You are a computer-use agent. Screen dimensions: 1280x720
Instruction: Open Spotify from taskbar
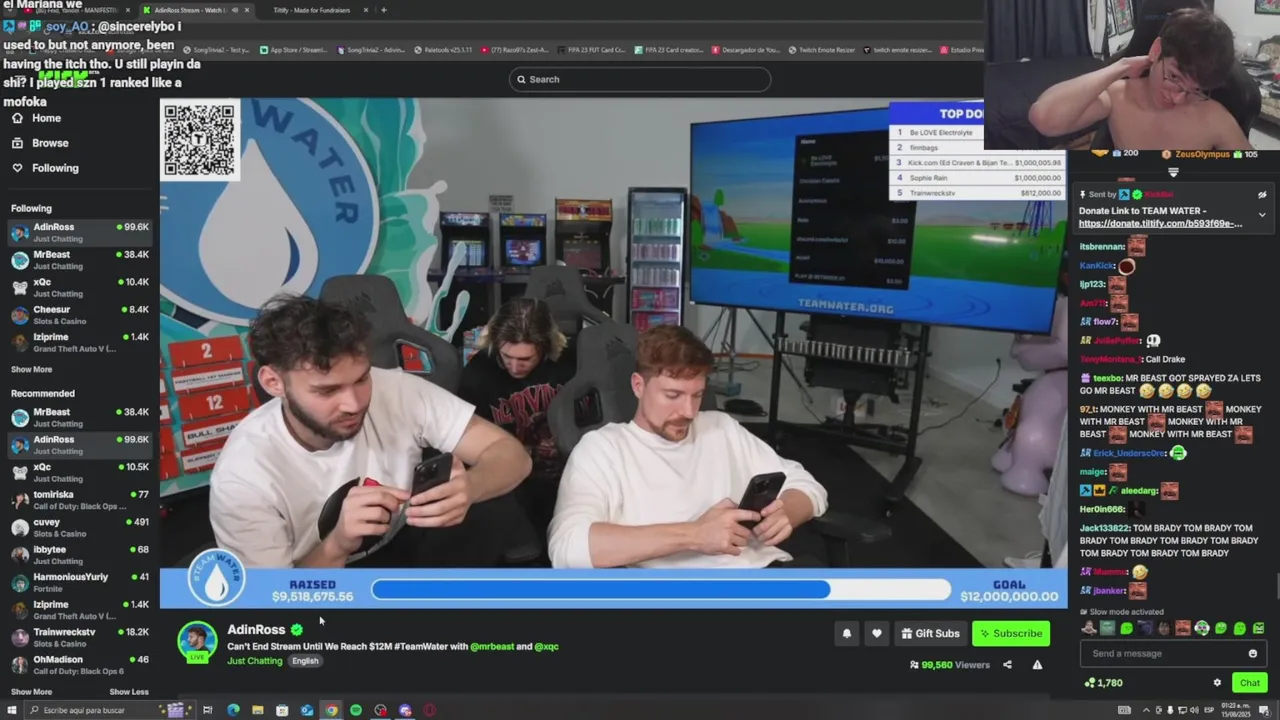356,710
